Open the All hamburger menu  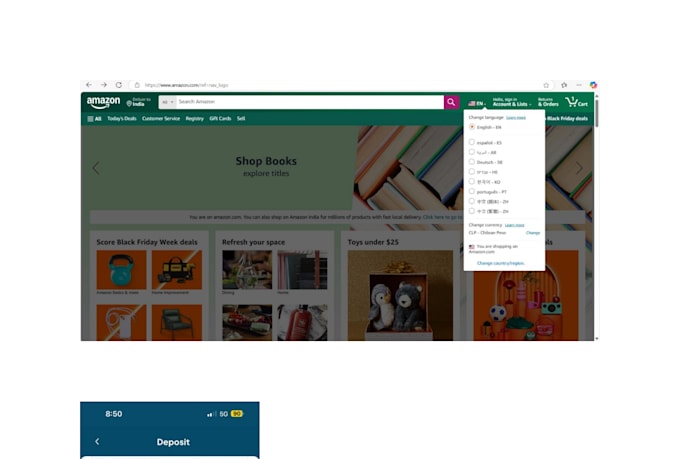click(94, 118)
